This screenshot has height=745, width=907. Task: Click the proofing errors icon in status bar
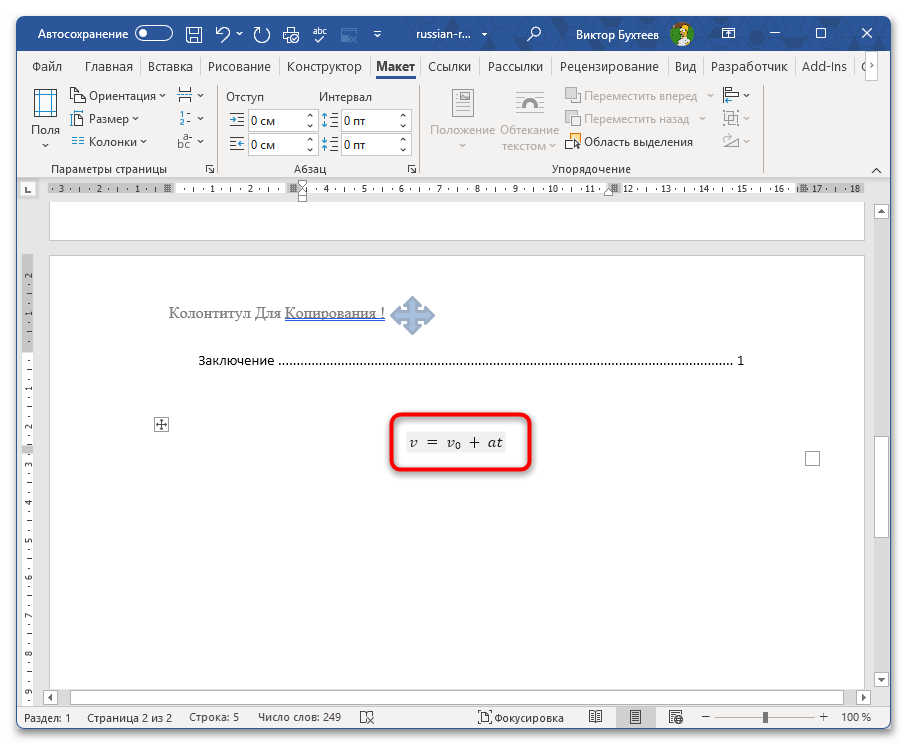[367, 717]
